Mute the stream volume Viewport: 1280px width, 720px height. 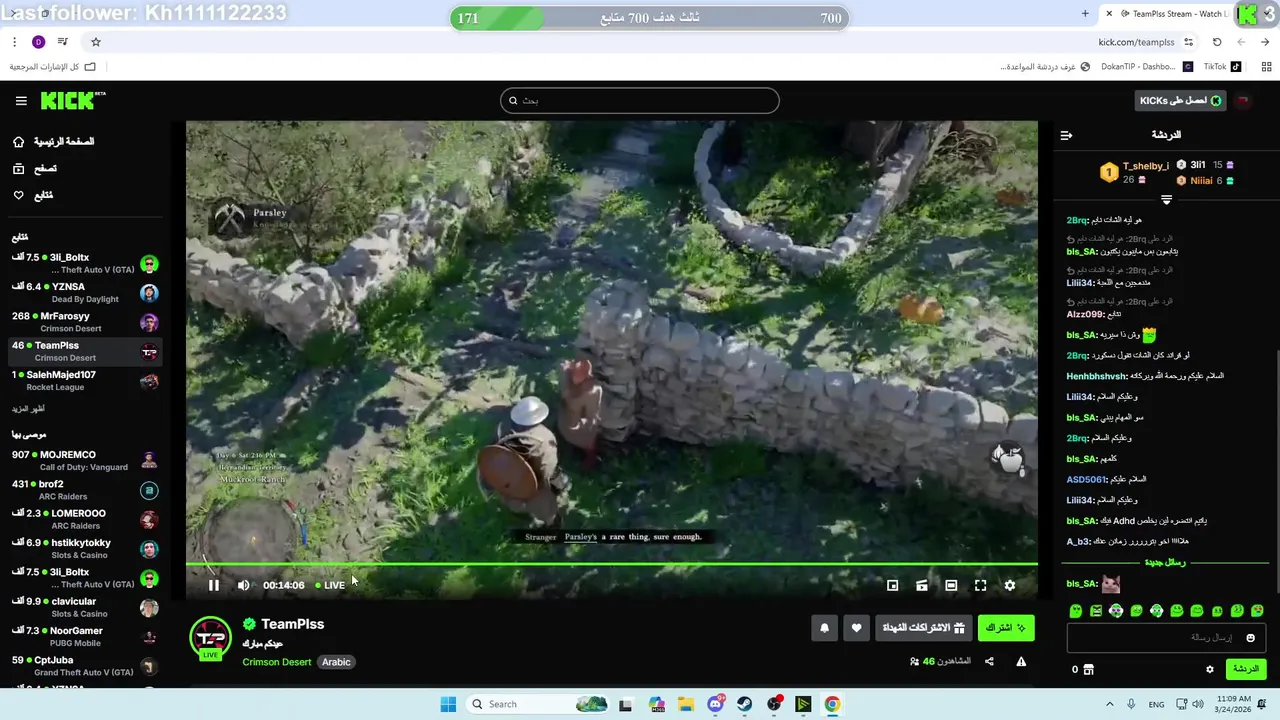(243, 585)
